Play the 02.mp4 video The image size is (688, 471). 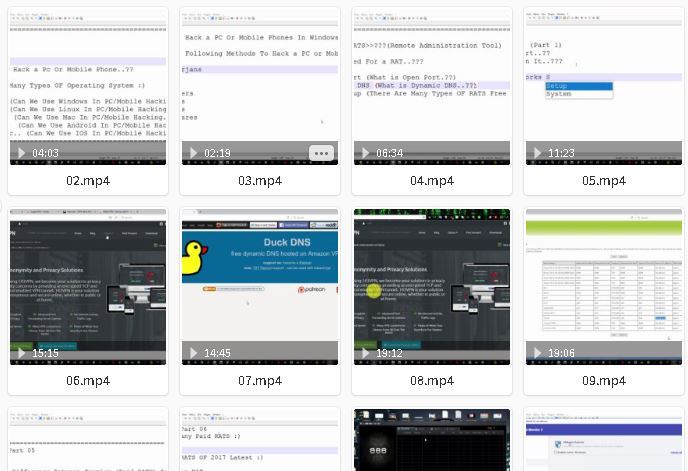(21, 153)
